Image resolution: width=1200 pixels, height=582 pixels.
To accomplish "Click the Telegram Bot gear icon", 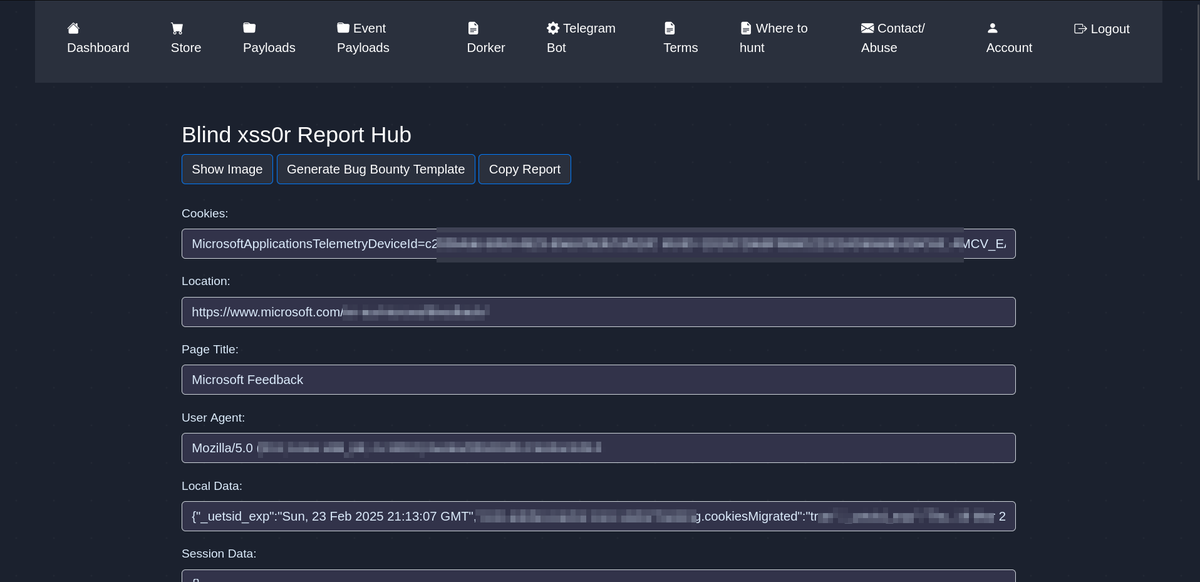I will click(x=553, y=28).
